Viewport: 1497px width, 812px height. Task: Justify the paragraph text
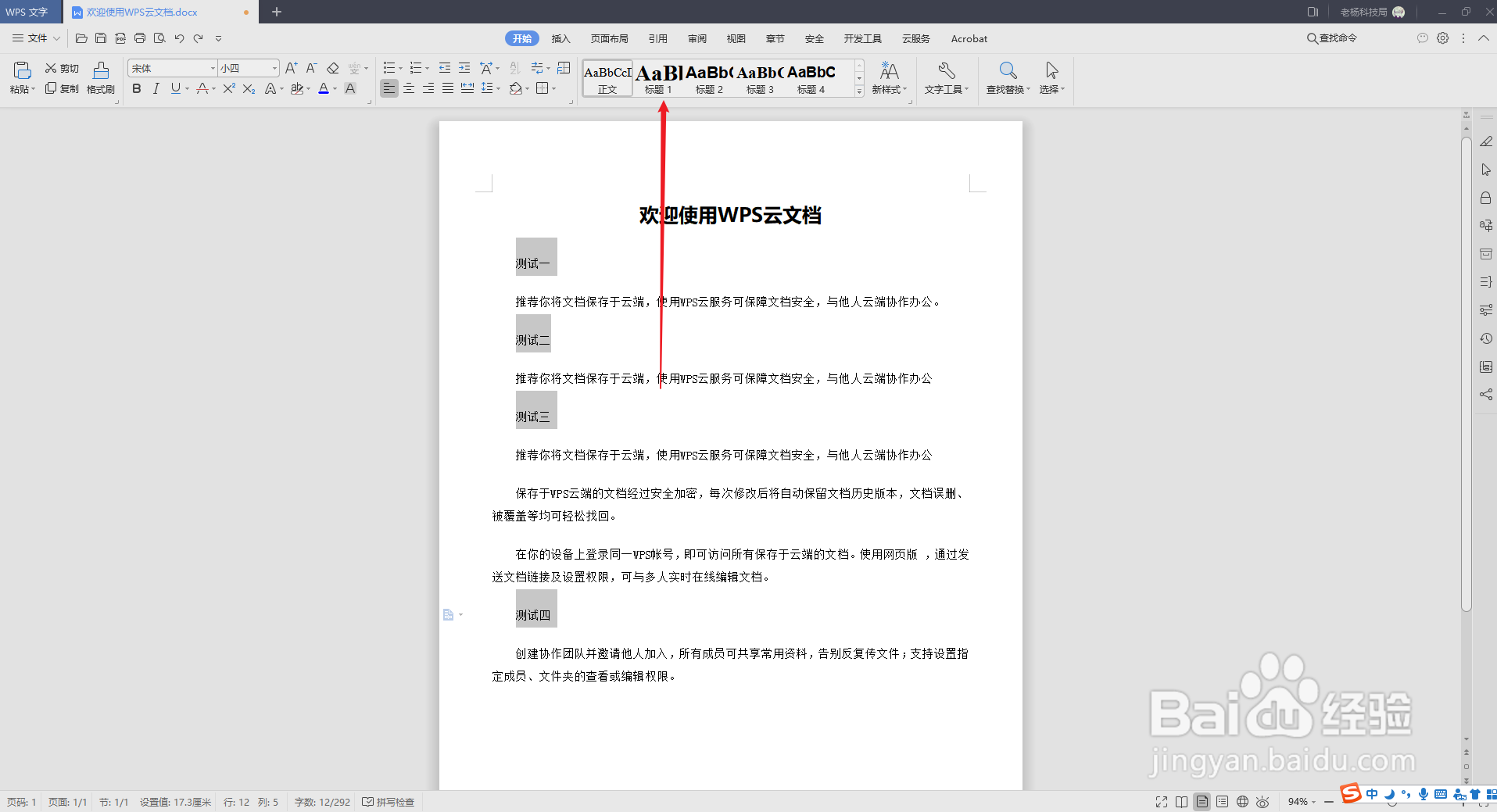pos(448,88)
